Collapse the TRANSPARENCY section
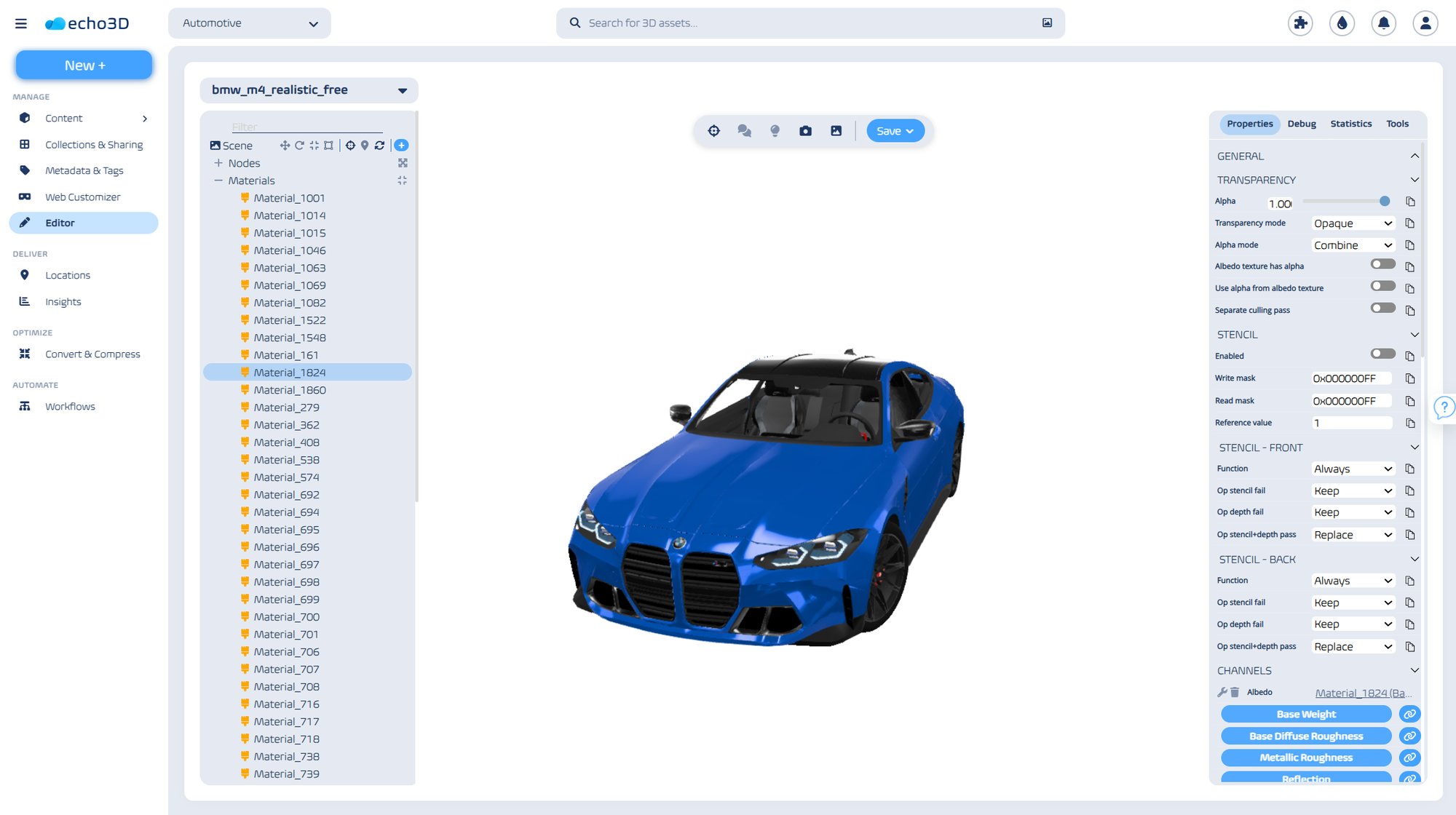1456x815 pixels. tap(1415, 180)
